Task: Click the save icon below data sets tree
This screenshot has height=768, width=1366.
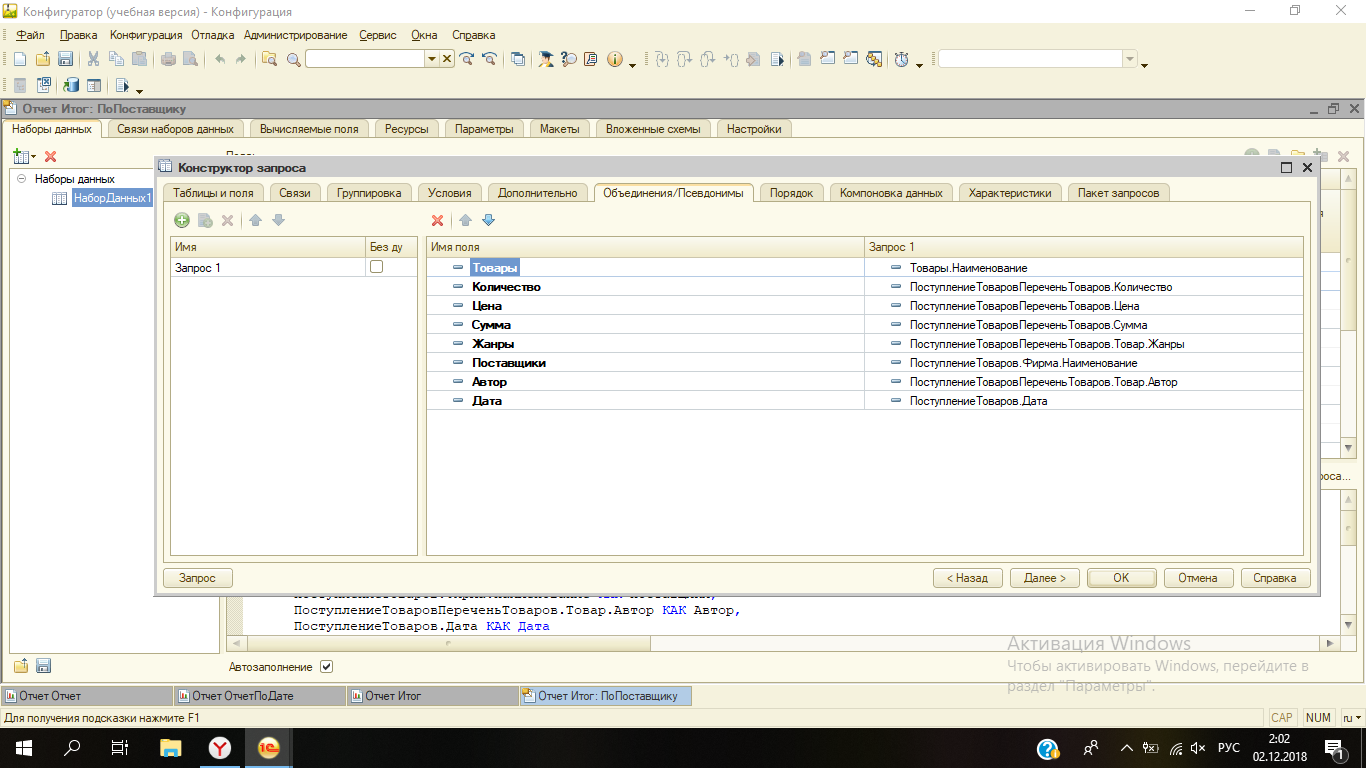Action: pyautogui.click(x=43, y=666)
